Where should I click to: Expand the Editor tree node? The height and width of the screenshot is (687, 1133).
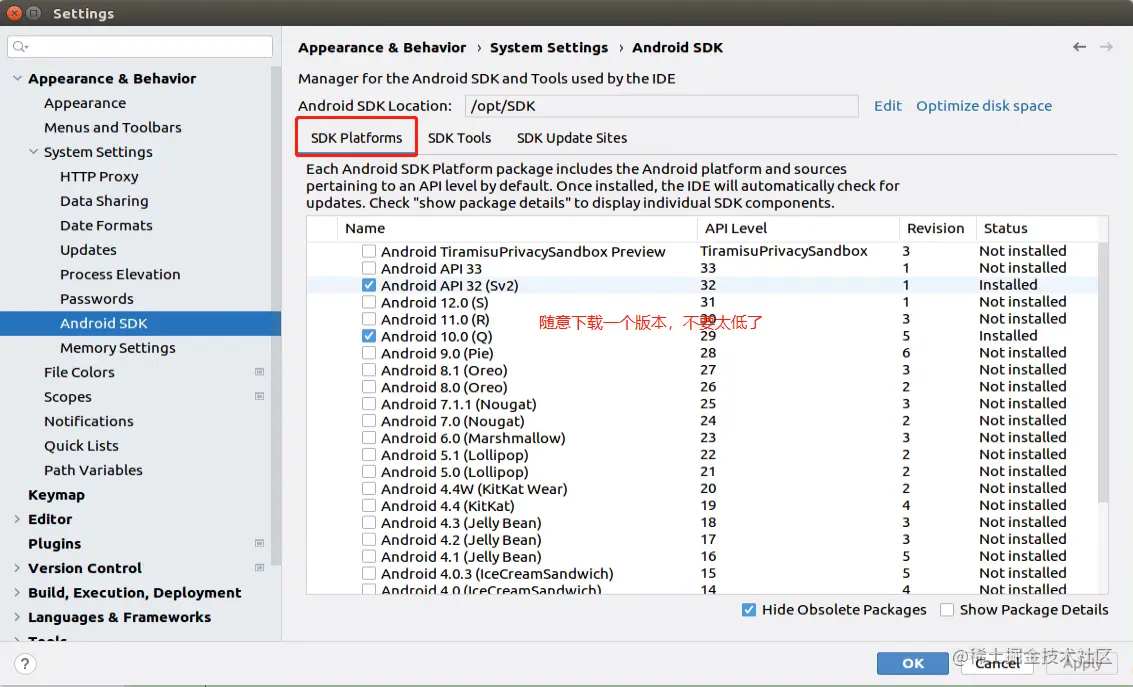[x=17, y=519]
